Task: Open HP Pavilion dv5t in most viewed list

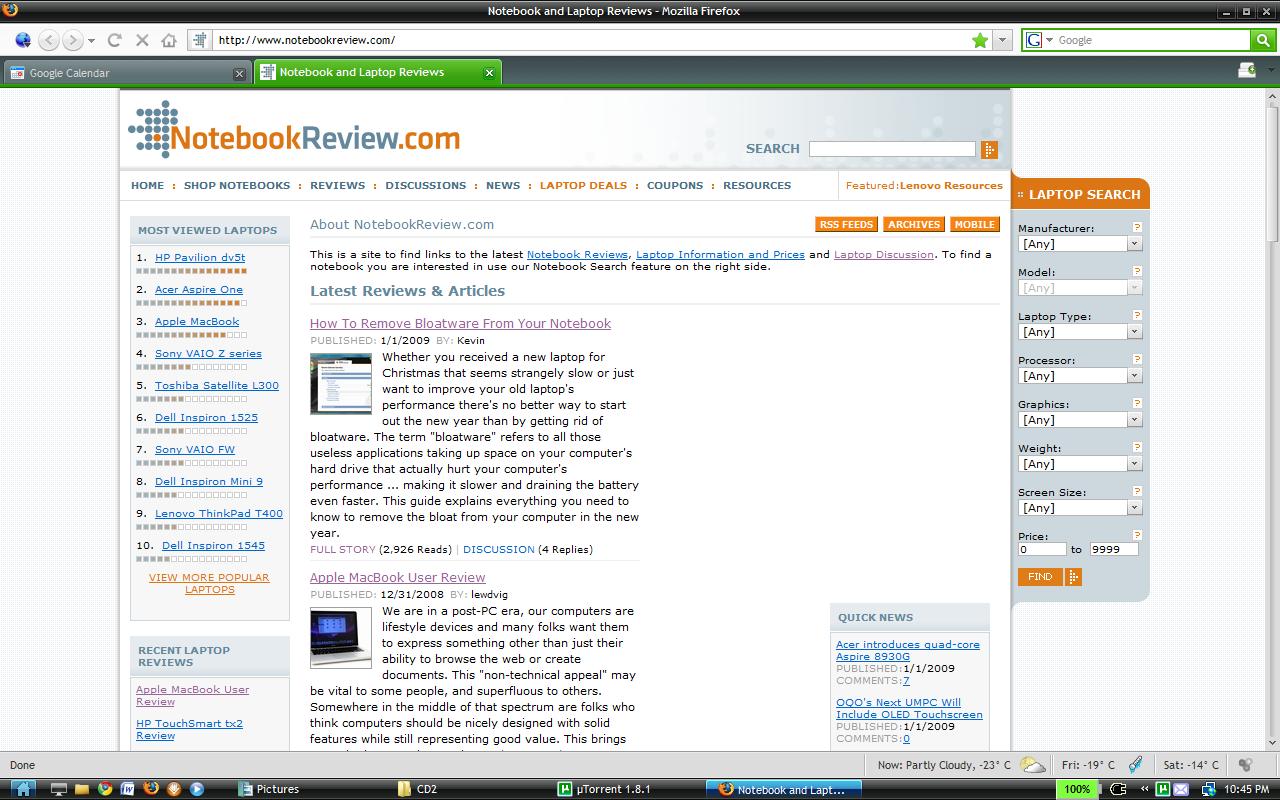Action: pos(200,257)
